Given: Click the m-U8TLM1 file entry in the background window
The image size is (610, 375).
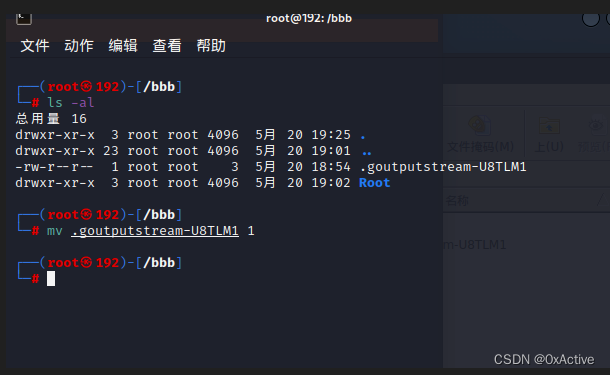Looking at the screenshot, I should [475, 245].
